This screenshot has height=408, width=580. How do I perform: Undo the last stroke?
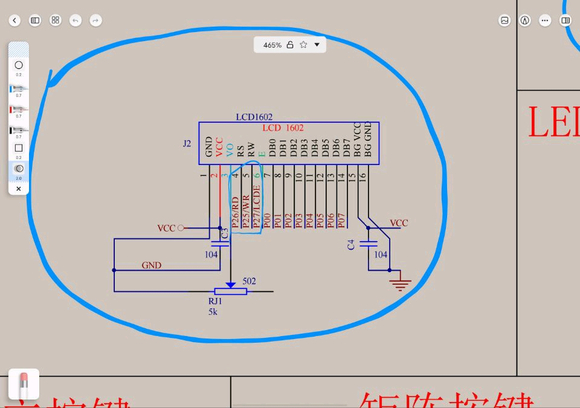coord(75,20)
